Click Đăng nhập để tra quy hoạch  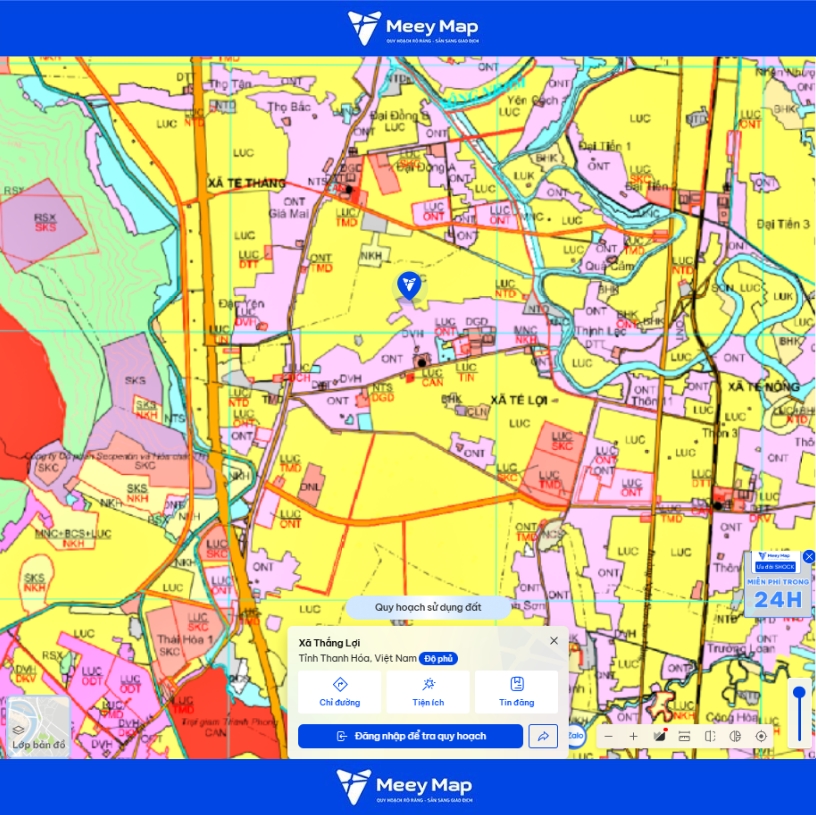pos(411,736)
